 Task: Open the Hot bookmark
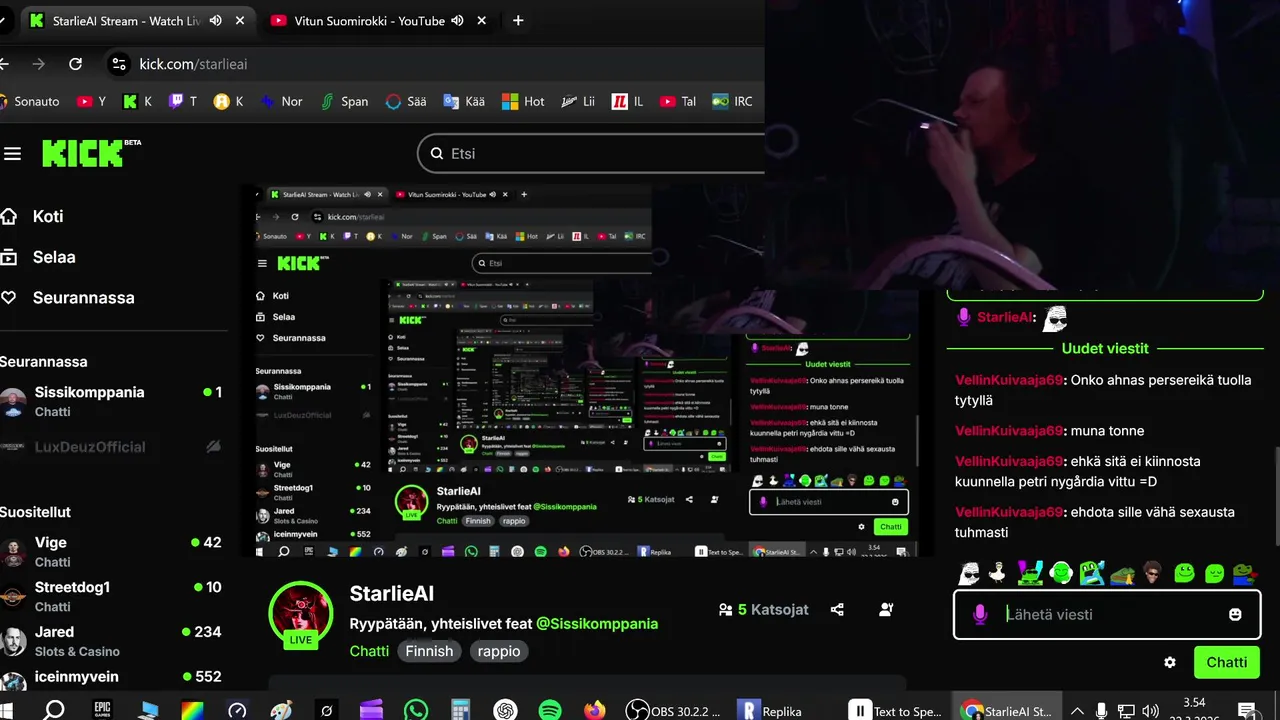click(523, 101)
